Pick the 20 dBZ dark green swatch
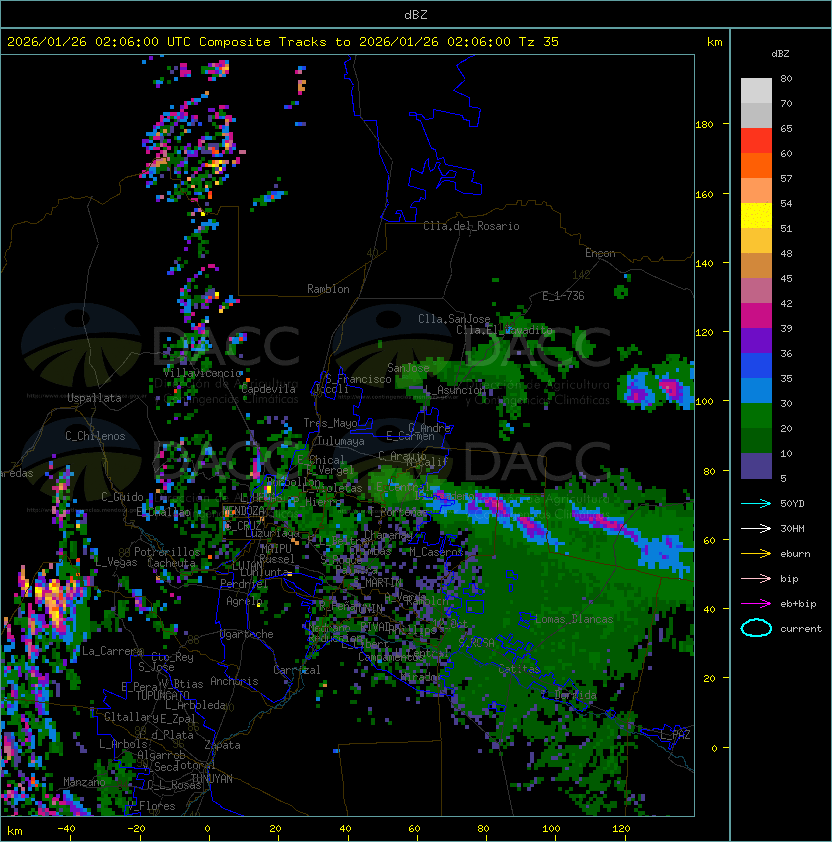Image resolution: width=832 pixels, height=842 pixels. click(756, 440)
